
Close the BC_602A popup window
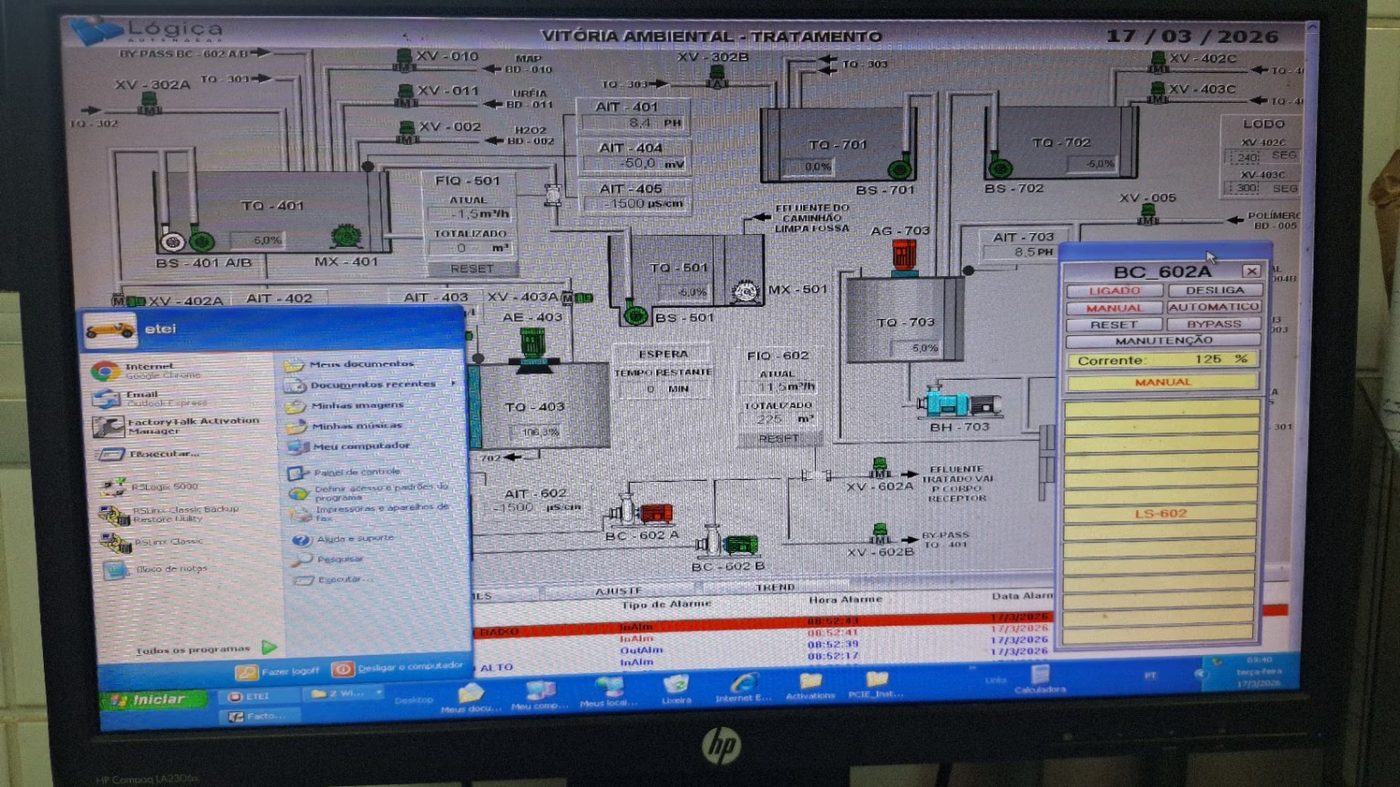click(x=1251, y=271)
